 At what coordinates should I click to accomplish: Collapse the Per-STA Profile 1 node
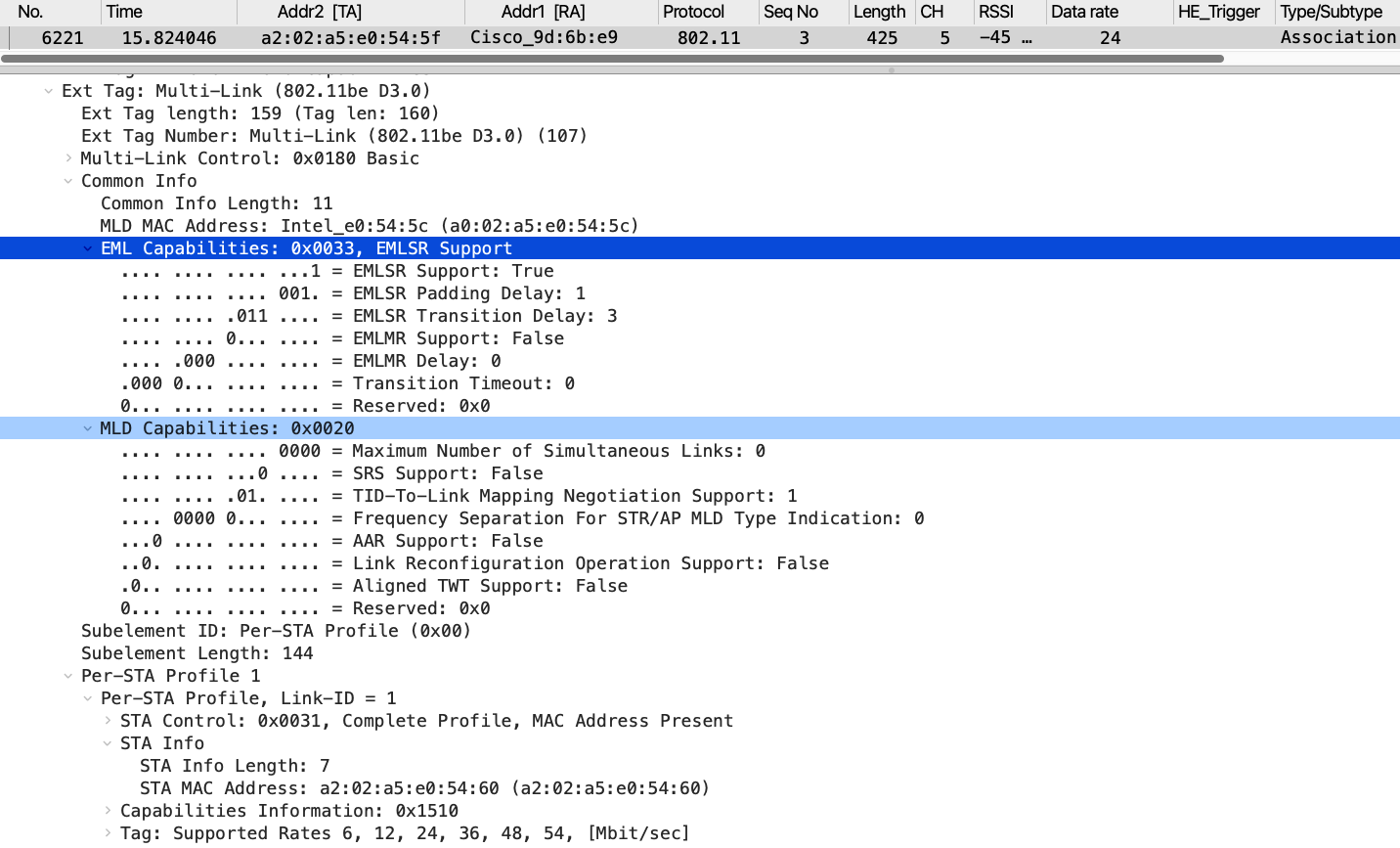pyautogui.click(x=68, y=676)
